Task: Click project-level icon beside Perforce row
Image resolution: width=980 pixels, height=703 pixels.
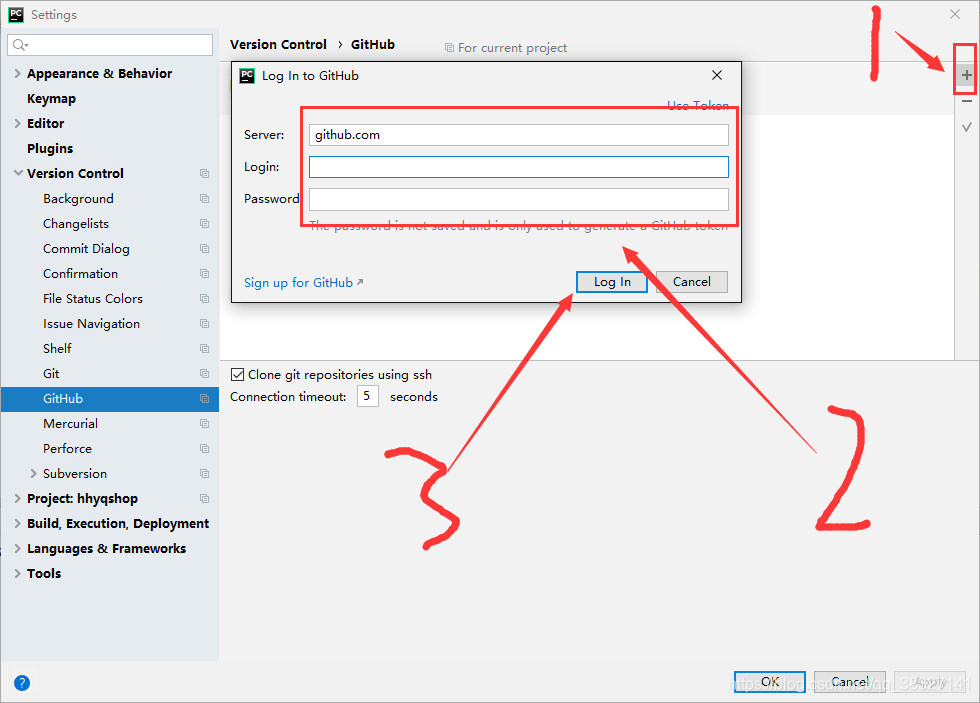Action: coord(204,449)
